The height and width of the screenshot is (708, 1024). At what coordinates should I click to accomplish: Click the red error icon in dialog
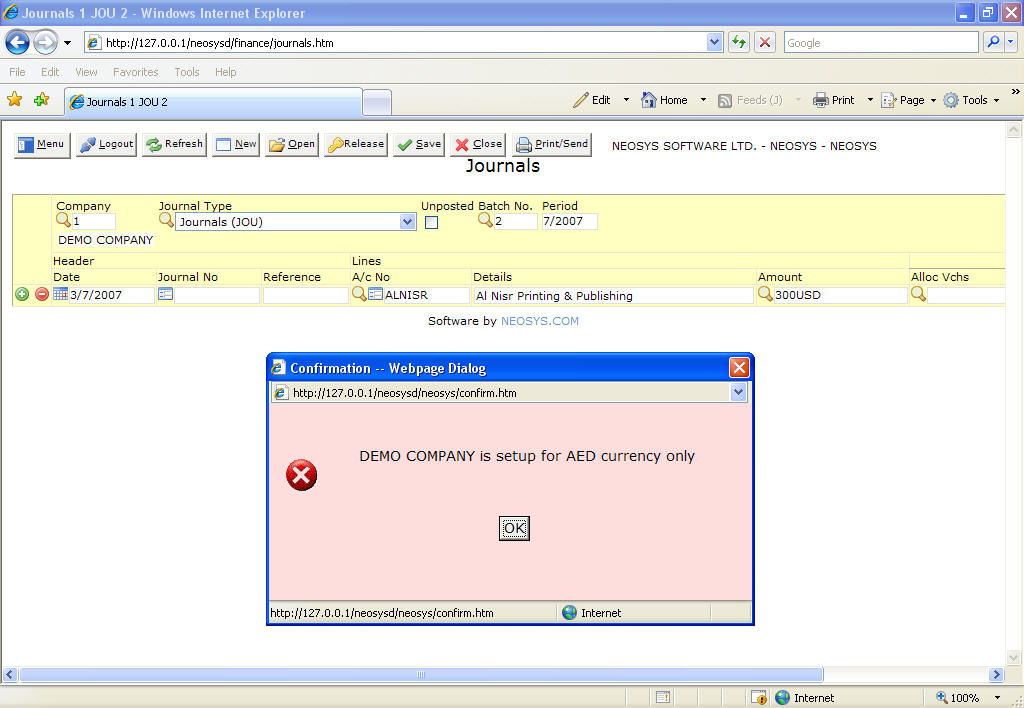pyautogui.click(x=302, y=475)
